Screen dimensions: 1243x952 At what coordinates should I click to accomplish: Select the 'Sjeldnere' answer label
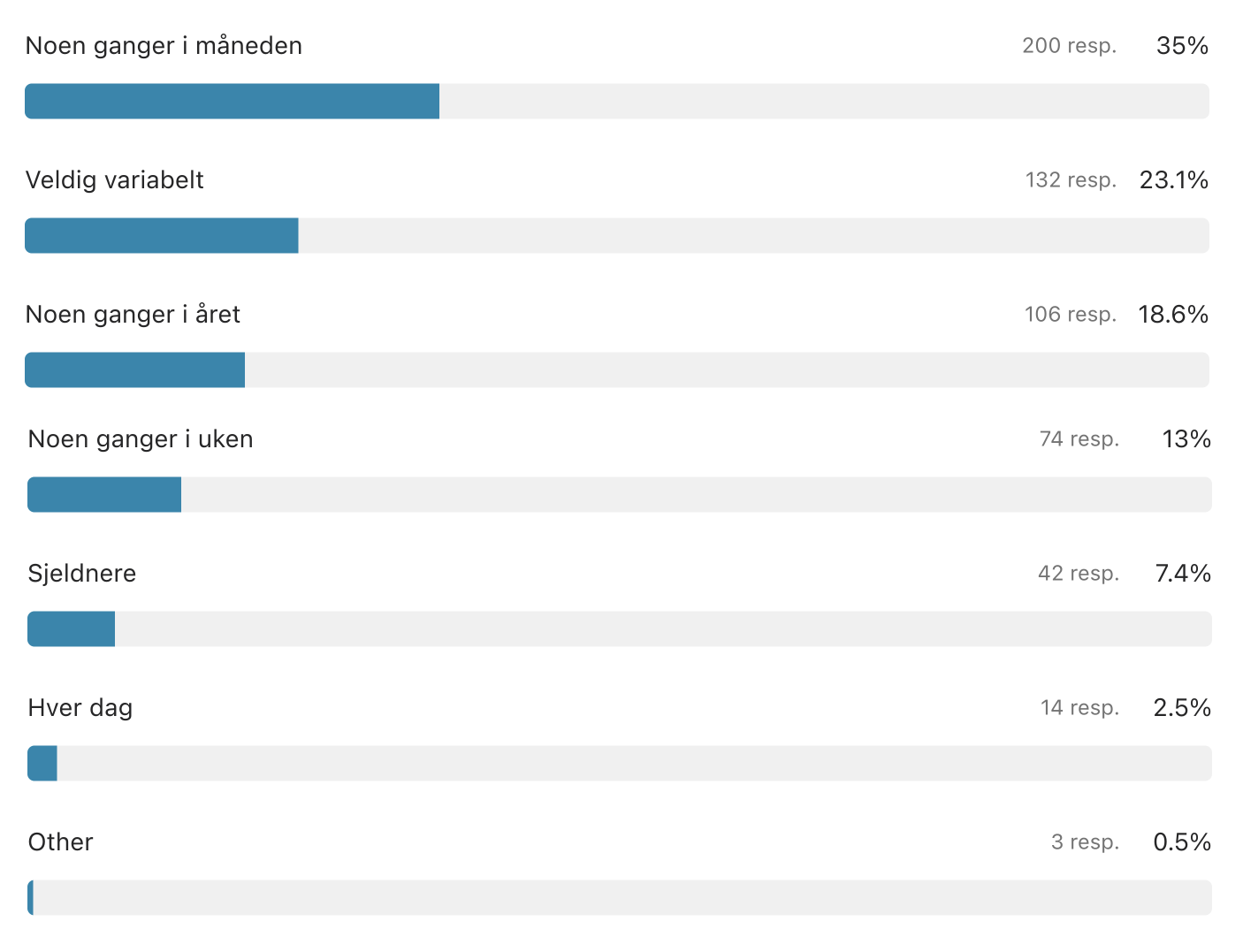click(82, 574)
